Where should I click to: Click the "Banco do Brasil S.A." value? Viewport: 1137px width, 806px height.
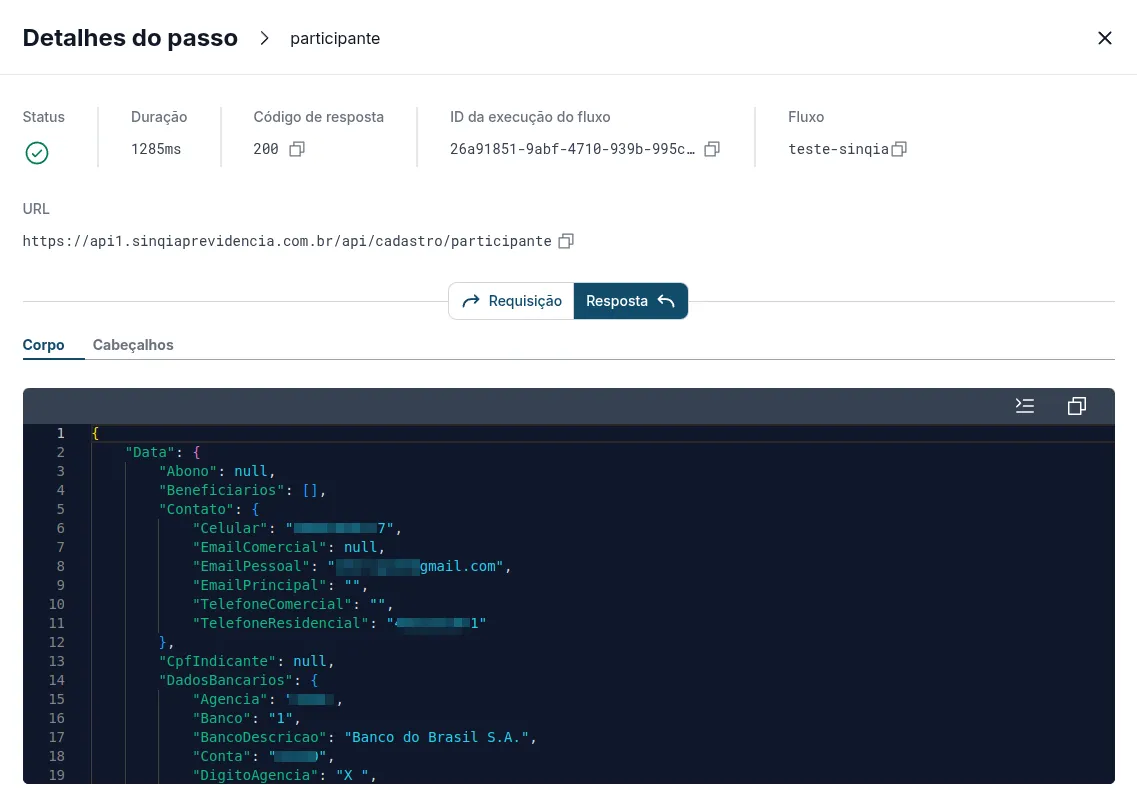click(437, 737)
